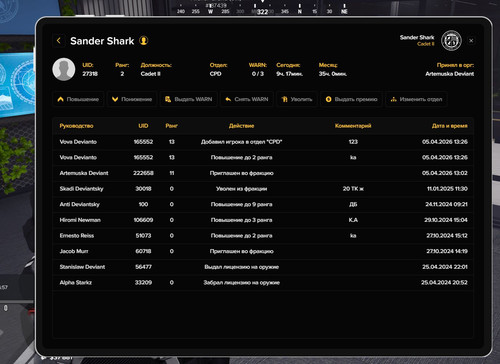Close the tablet panel
Screen dimensions: 500x364
coord(471,41)
